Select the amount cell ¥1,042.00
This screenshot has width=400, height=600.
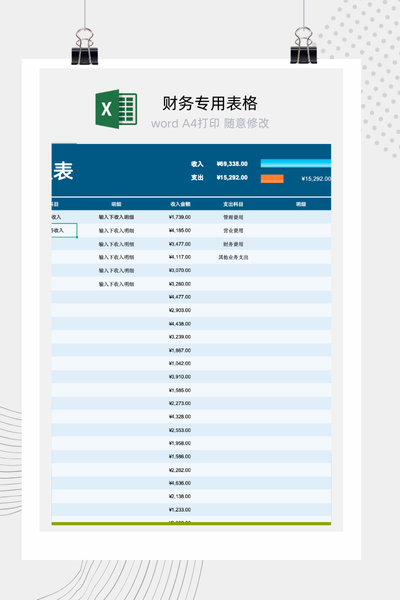click(x=180, y=364)
